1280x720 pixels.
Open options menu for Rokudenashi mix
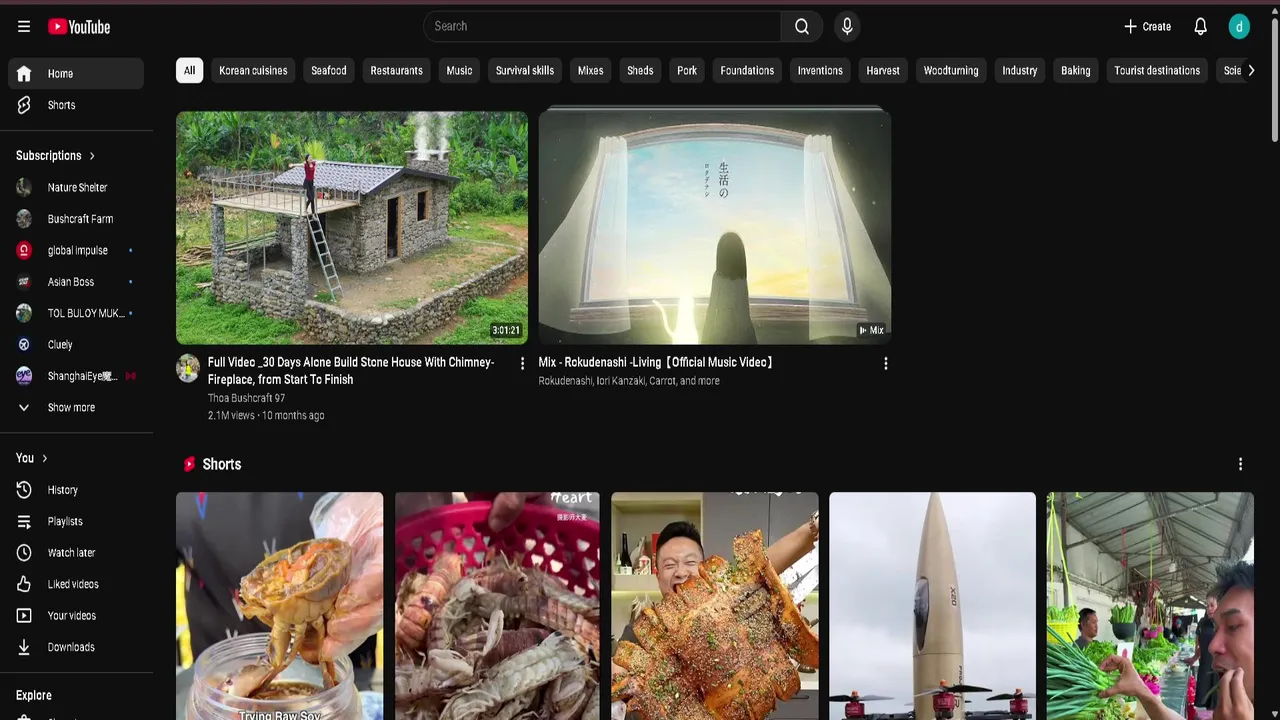coord(885,364)
